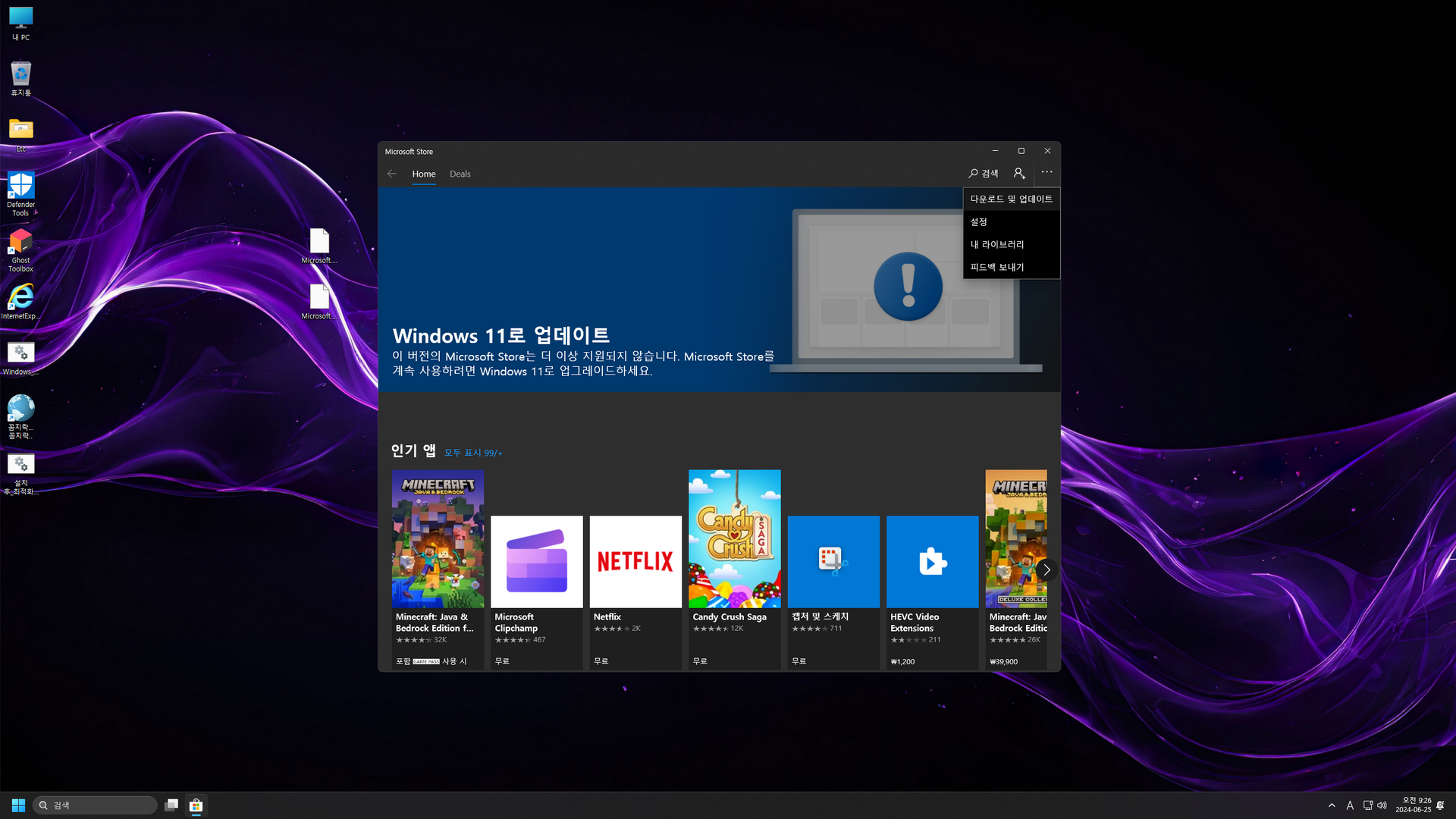Open Candy Crush Saga app tile

(x=734, y=538)
